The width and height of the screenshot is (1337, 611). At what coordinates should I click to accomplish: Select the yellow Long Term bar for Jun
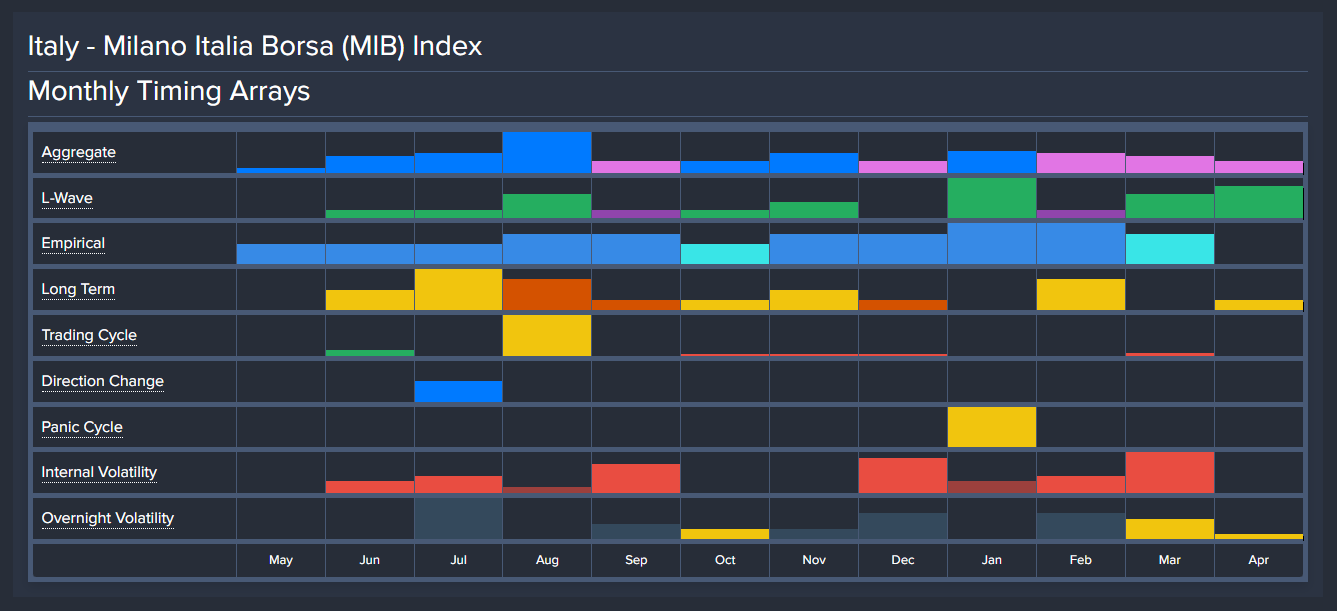coord(370,300)
